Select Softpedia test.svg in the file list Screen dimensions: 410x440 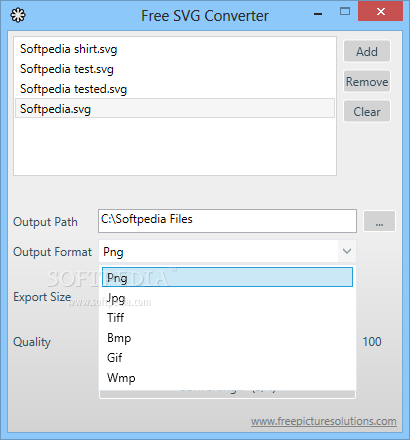pos(175,69)
